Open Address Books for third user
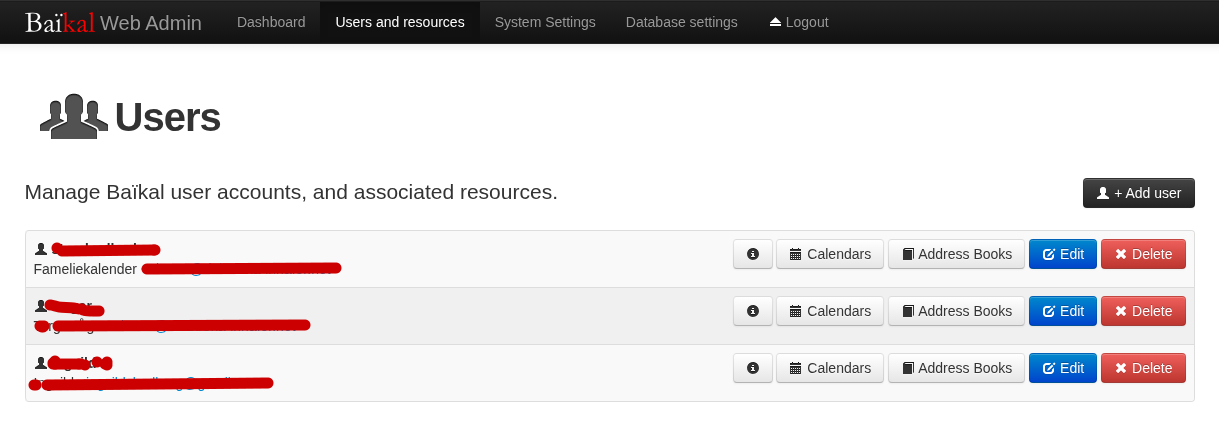Screen dimensions: 1219x438 click(x=956, y=368)
